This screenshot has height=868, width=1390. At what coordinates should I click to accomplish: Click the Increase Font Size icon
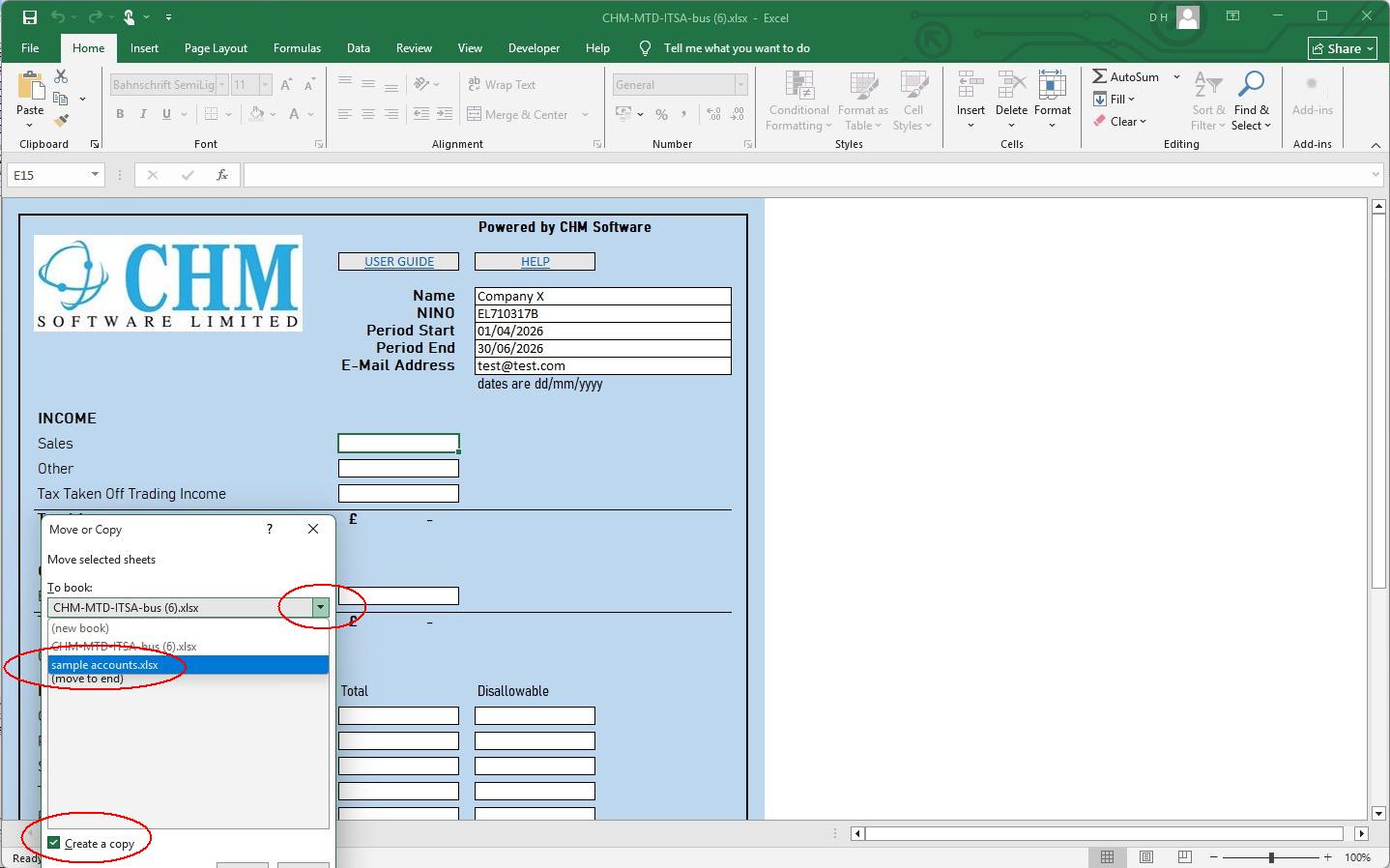(x=286, y=85)
